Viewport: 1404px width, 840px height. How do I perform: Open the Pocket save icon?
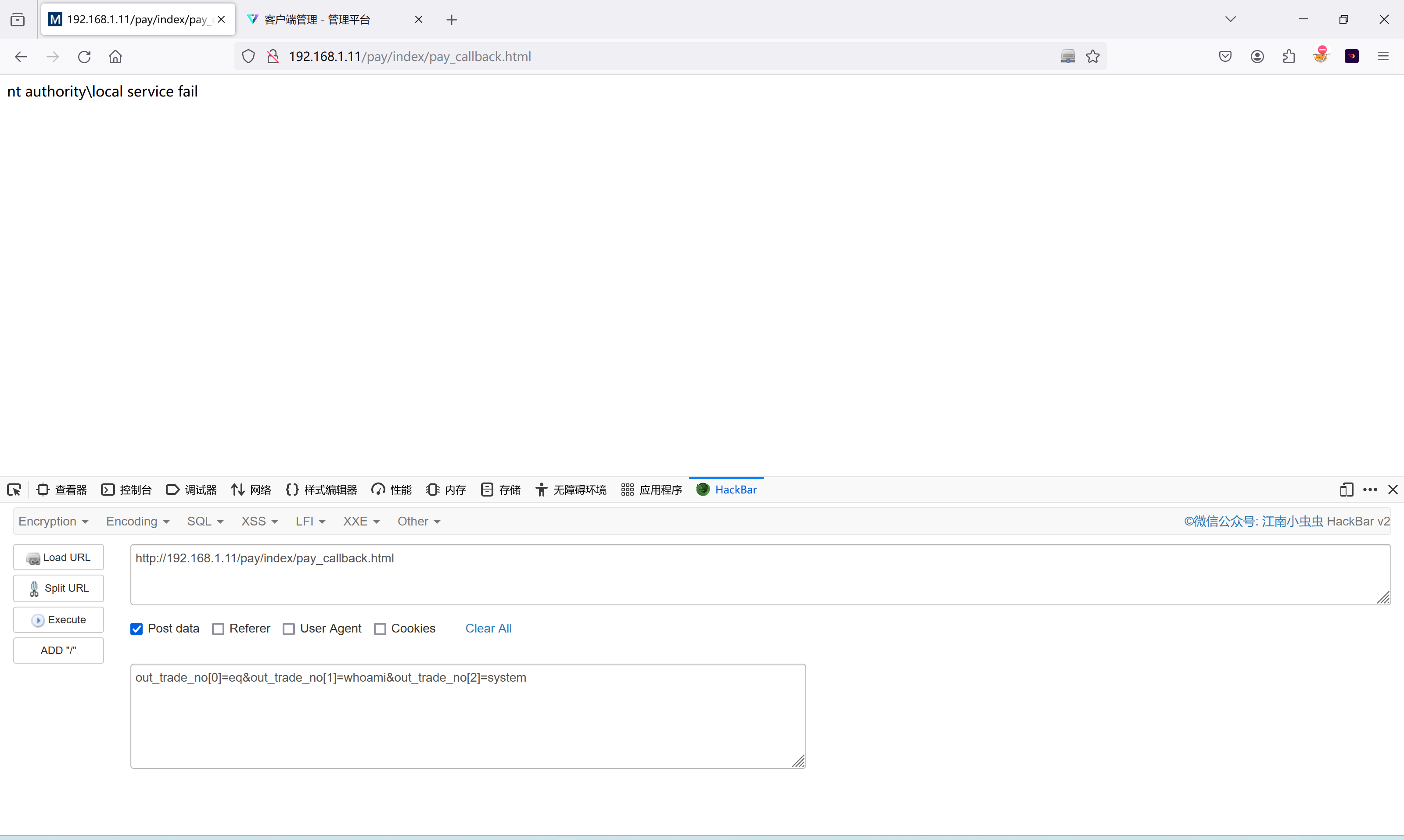[x=1225, y=57]
